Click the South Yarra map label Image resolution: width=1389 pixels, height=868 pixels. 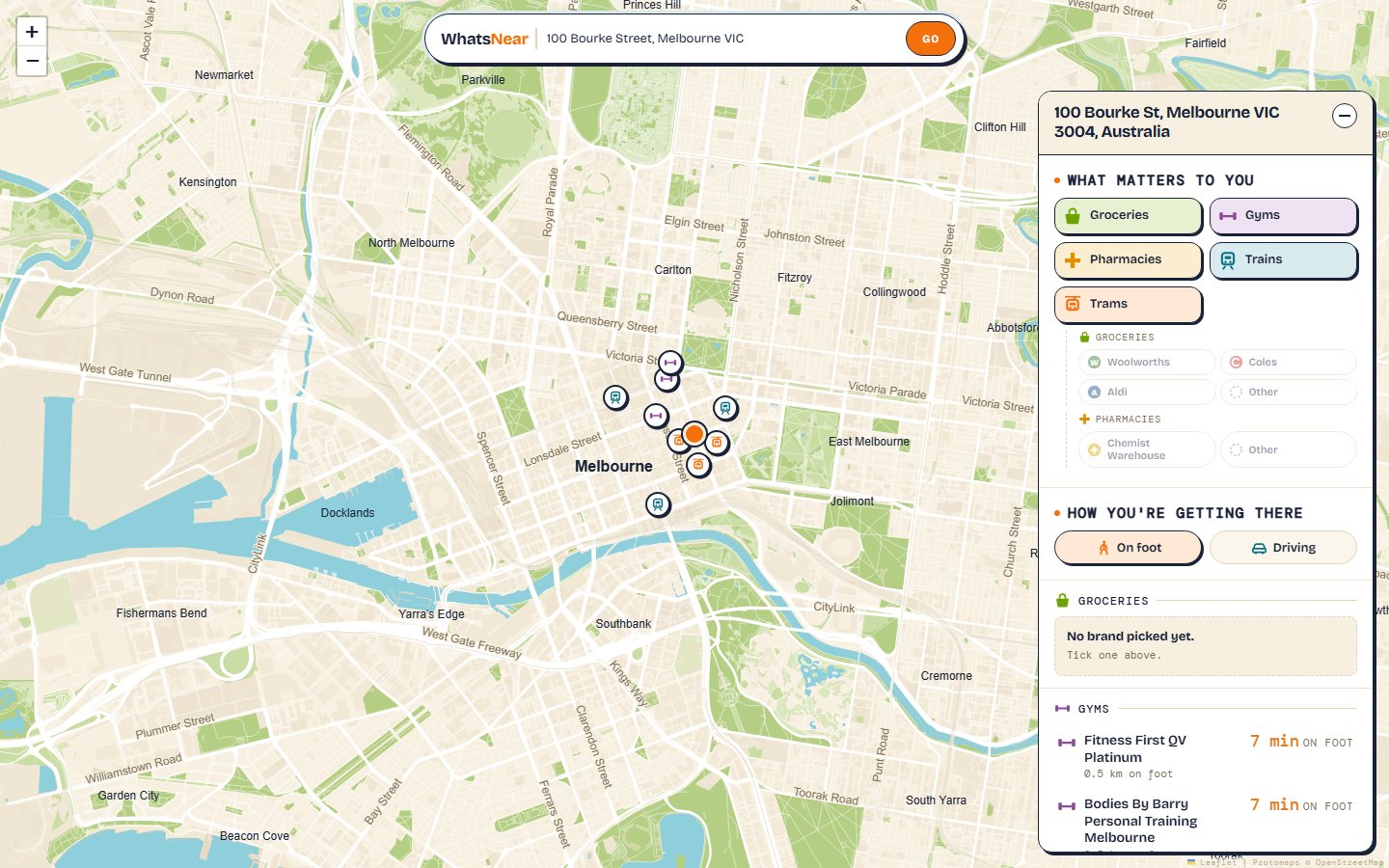click(x=936, y=800)
